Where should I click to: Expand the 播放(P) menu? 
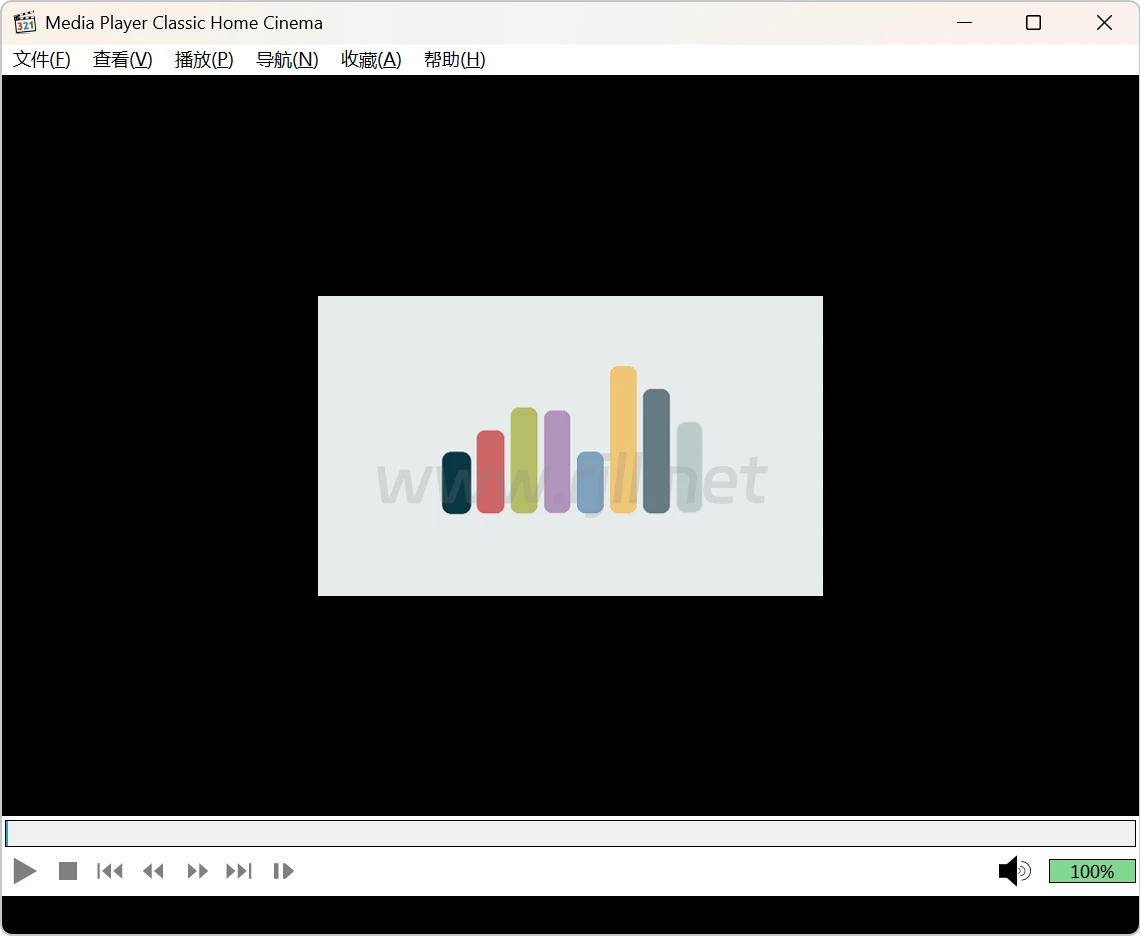[204, 60]
